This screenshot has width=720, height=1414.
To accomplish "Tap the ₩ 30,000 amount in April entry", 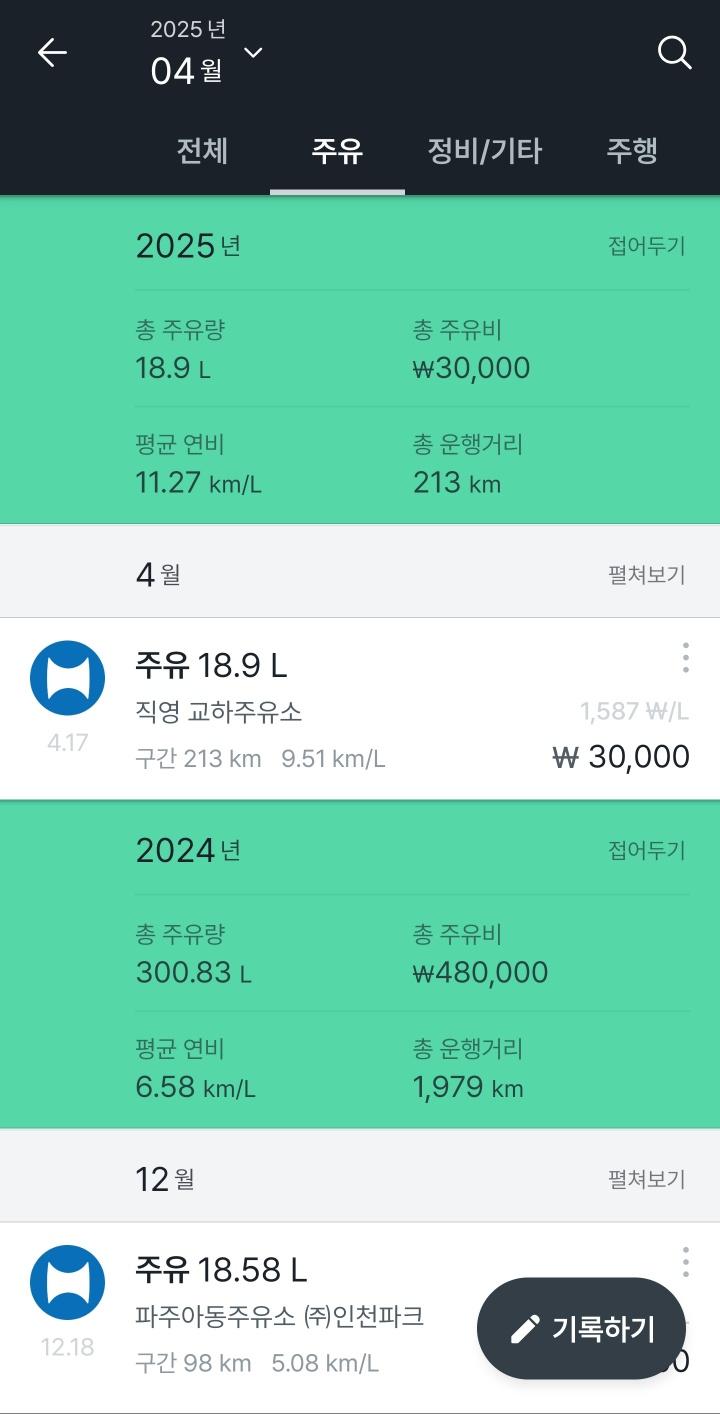I will [621, 757].
